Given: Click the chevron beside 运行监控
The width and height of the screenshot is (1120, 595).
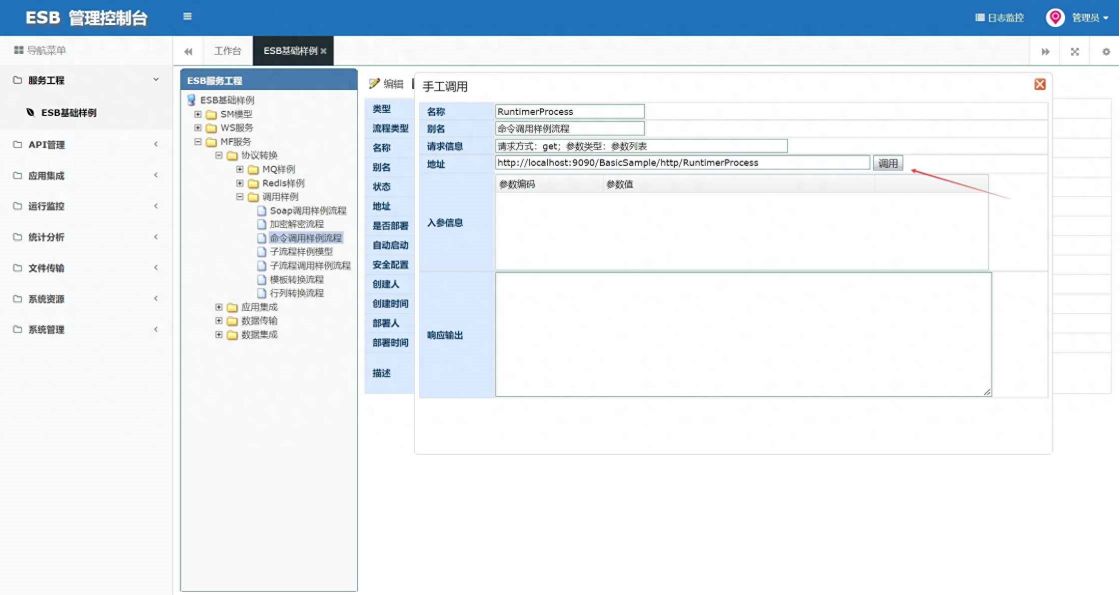Looking at the screenshot, I should (x=156, y=206).
